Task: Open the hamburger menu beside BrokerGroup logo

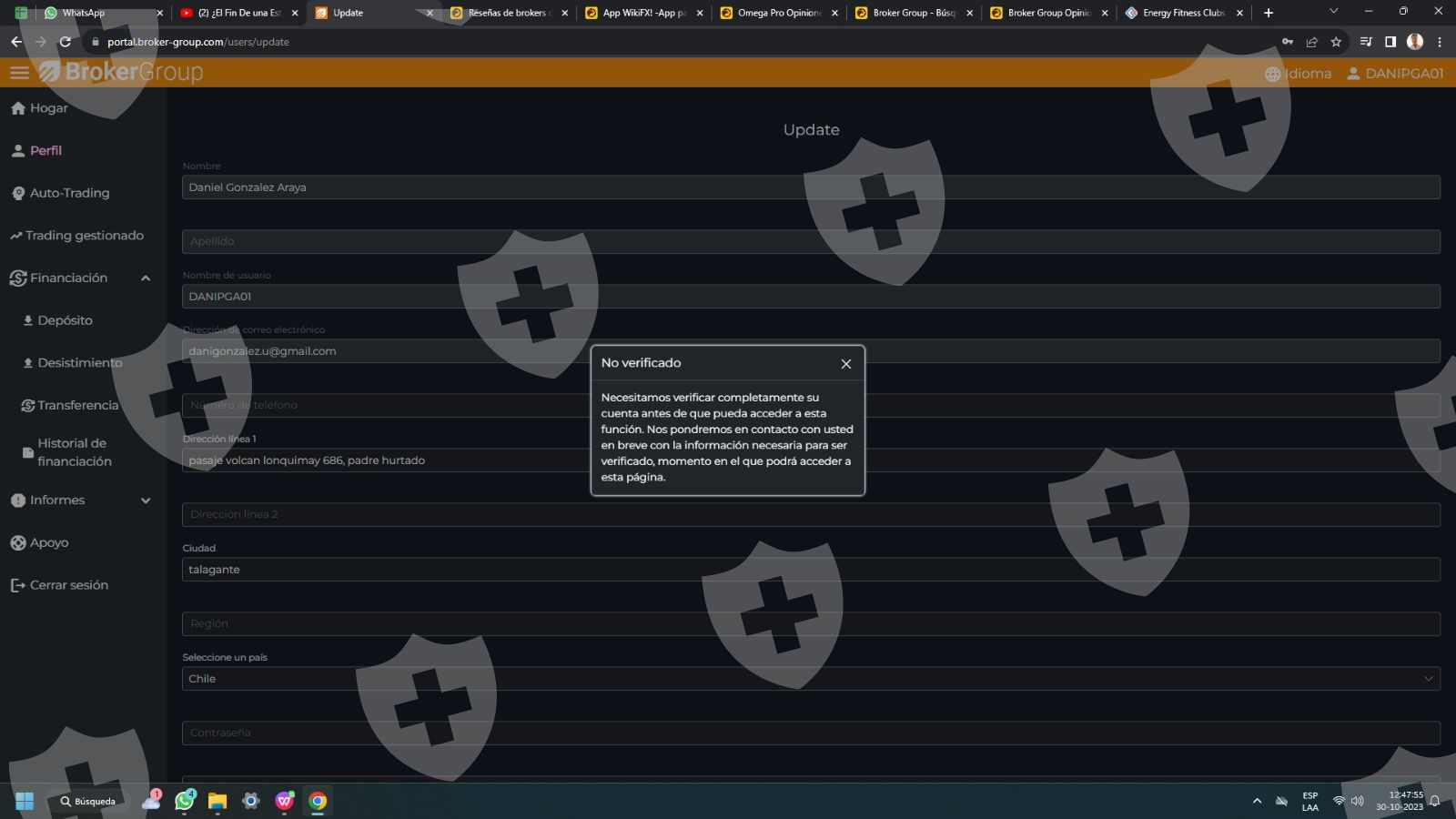Action: [x=19, y=73]
